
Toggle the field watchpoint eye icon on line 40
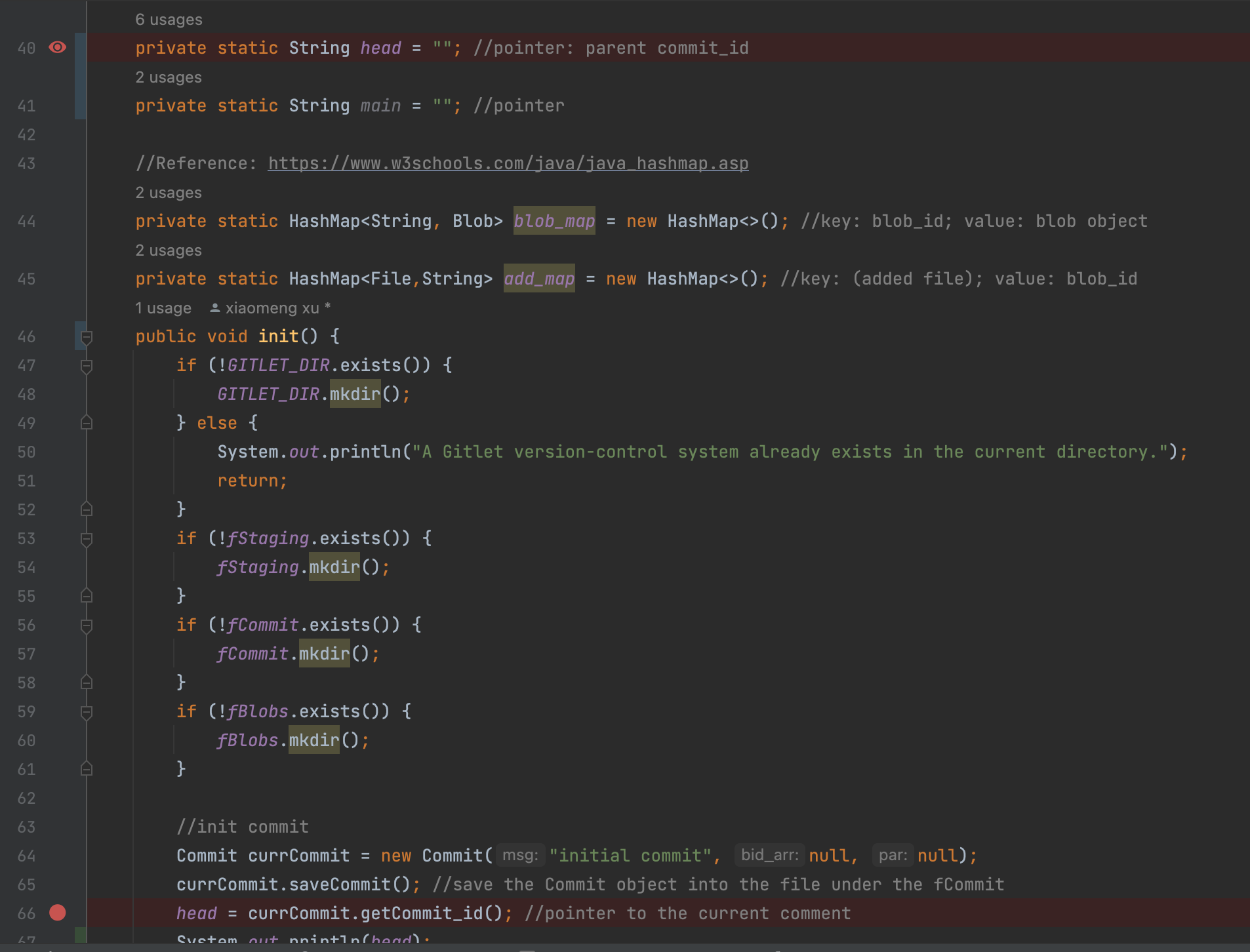tap(58, 47)
